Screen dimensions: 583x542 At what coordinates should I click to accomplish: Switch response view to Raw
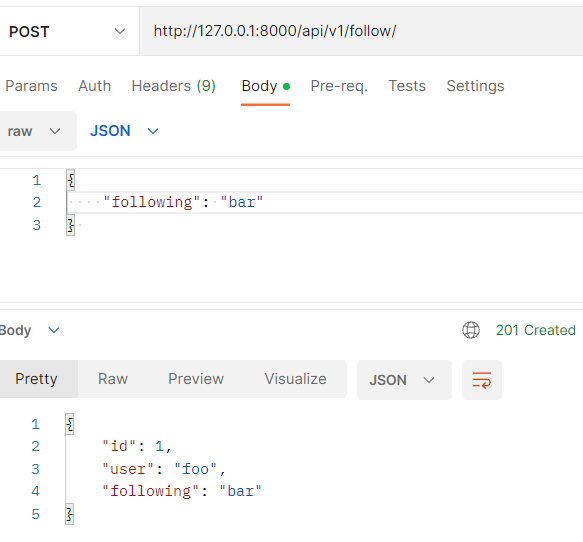coord(113,379)
